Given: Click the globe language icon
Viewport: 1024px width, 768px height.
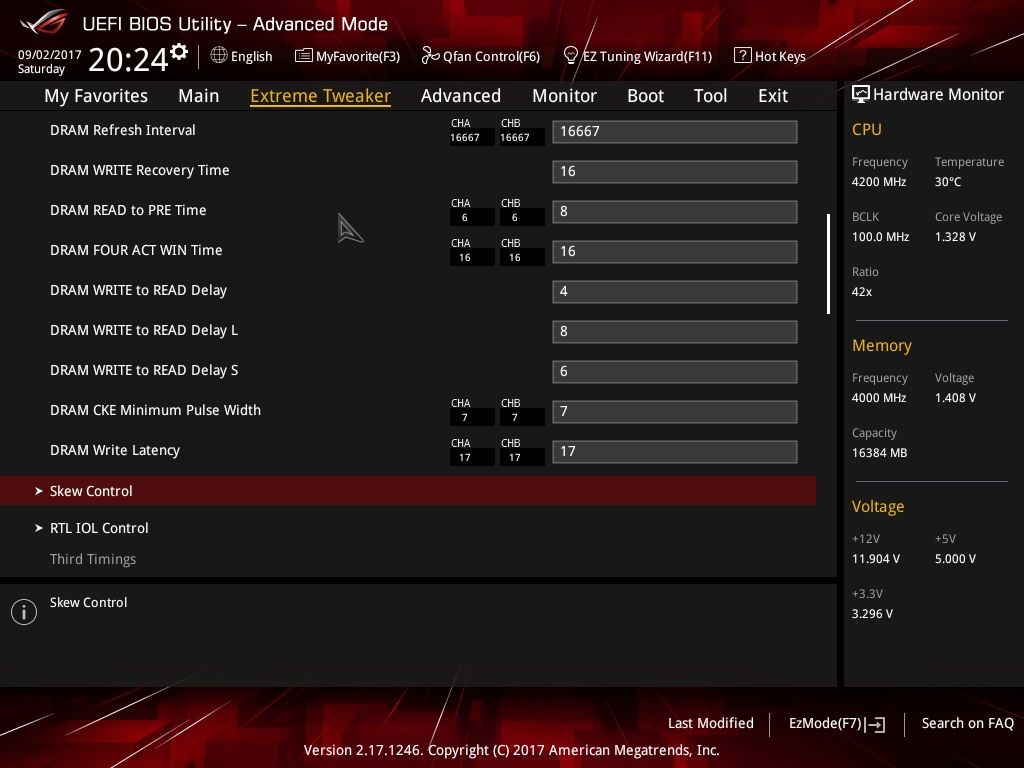Looking at the screenshot, I should pyautogui.click(x=219, y=56).
